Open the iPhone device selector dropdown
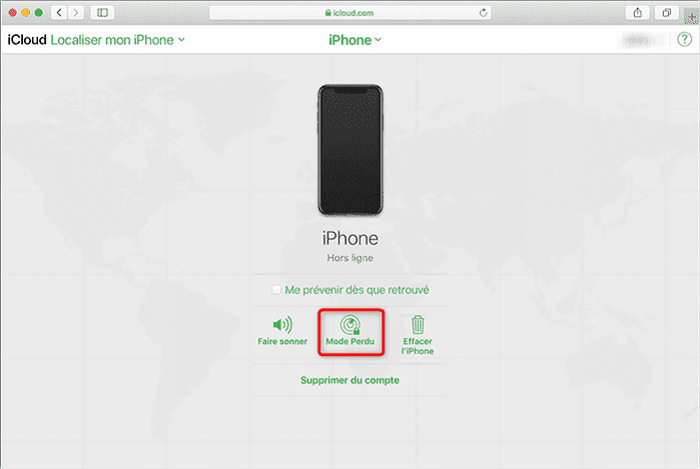The width and height of the screenshot is (700, 469). tap(355, 40)
